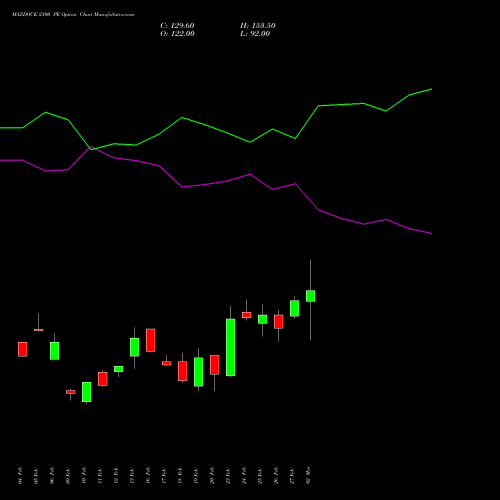Click the red candle above 04 Feb
Screen dimensions: 500x500
pos(23,349)
